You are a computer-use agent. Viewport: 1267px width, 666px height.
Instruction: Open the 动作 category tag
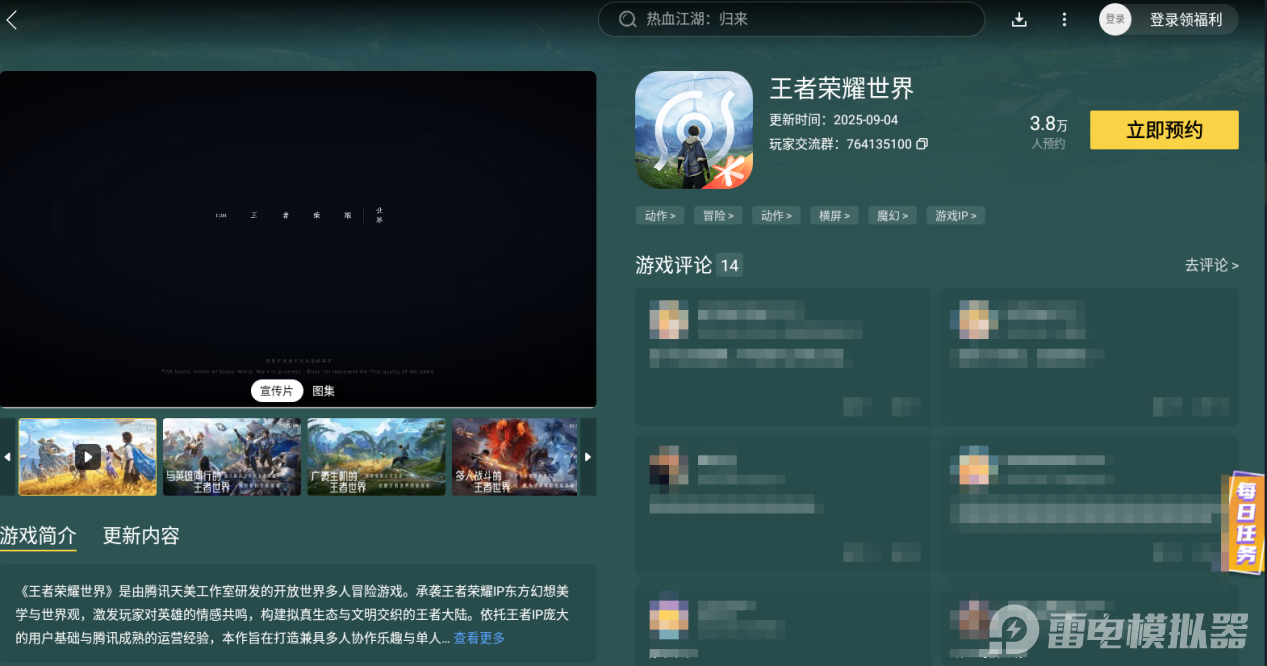660,215
